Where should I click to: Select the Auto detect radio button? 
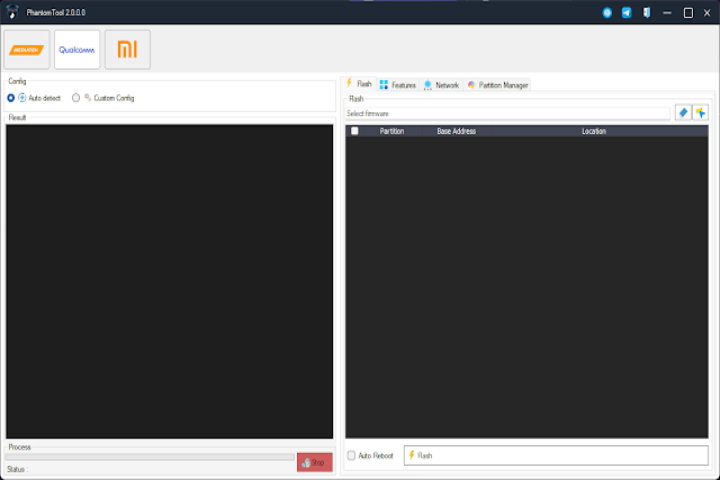pos(11,98)
